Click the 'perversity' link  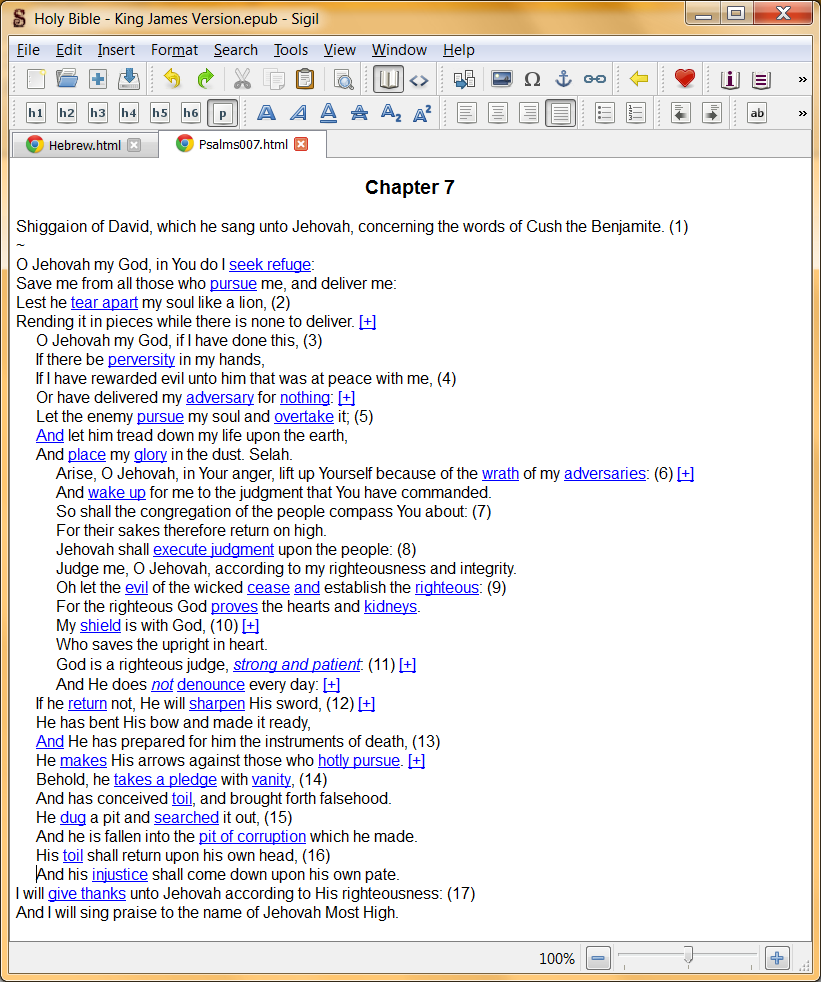point(141,359)
